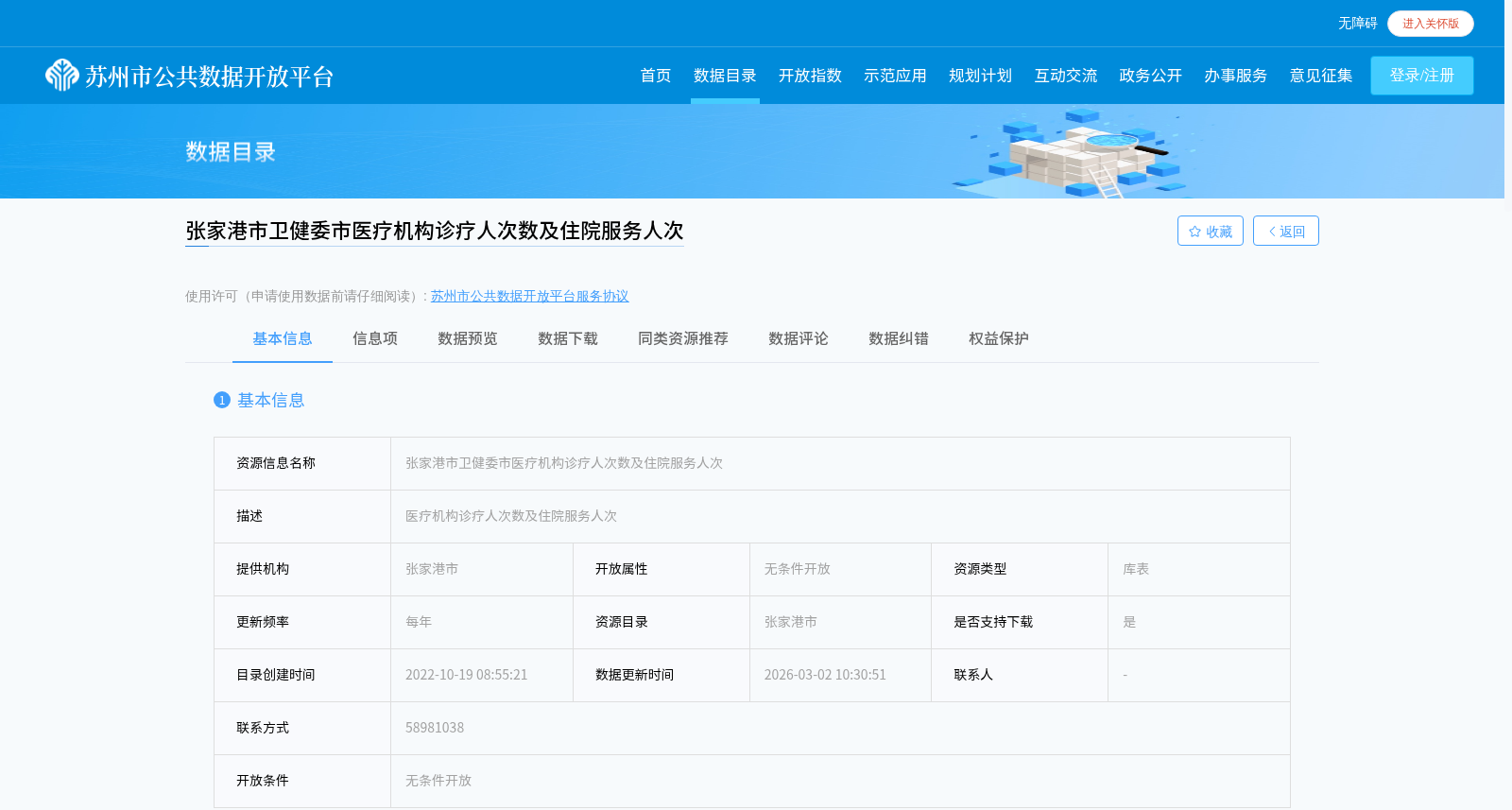Viewport: 1512px width, 810px height.
Task: Open 意见征集 navigation item
Action: coord(1320,76)
